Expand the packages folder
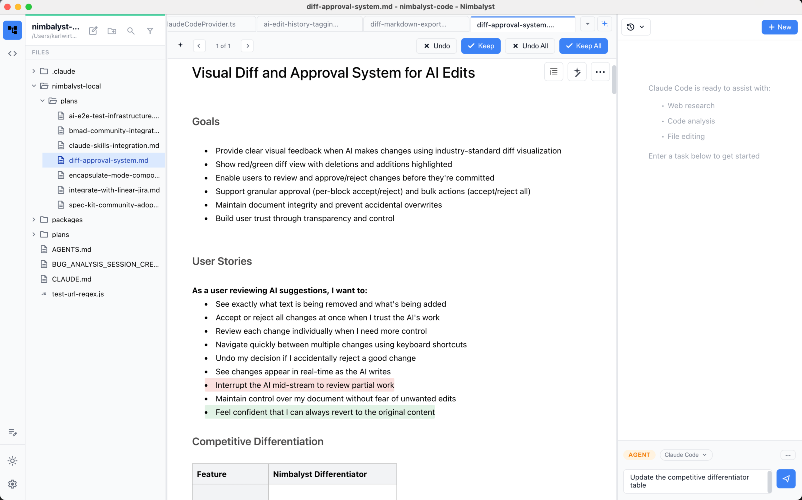The image size is (802, 500). pos(34,219)
